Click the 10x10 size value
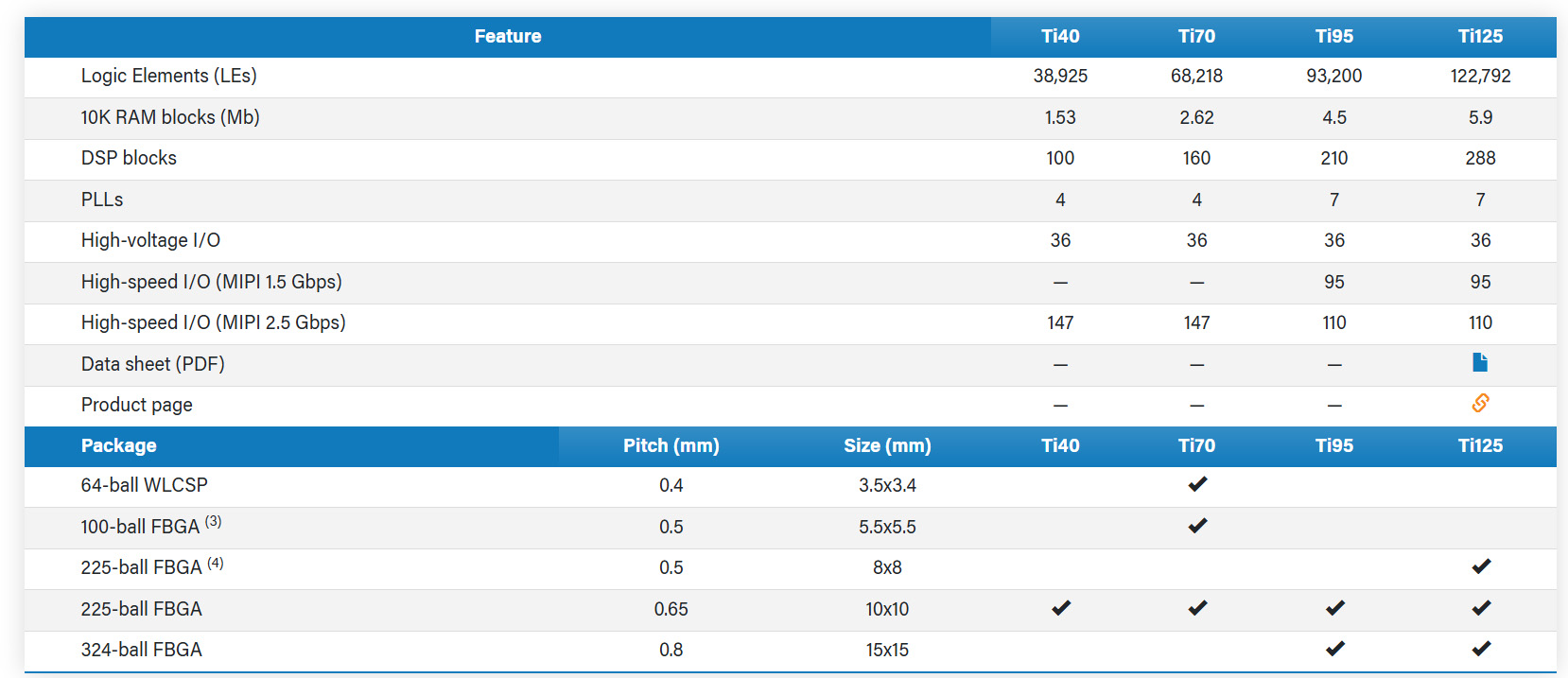1568x678 pixels. pyautogui.click(x=887, y=609)
